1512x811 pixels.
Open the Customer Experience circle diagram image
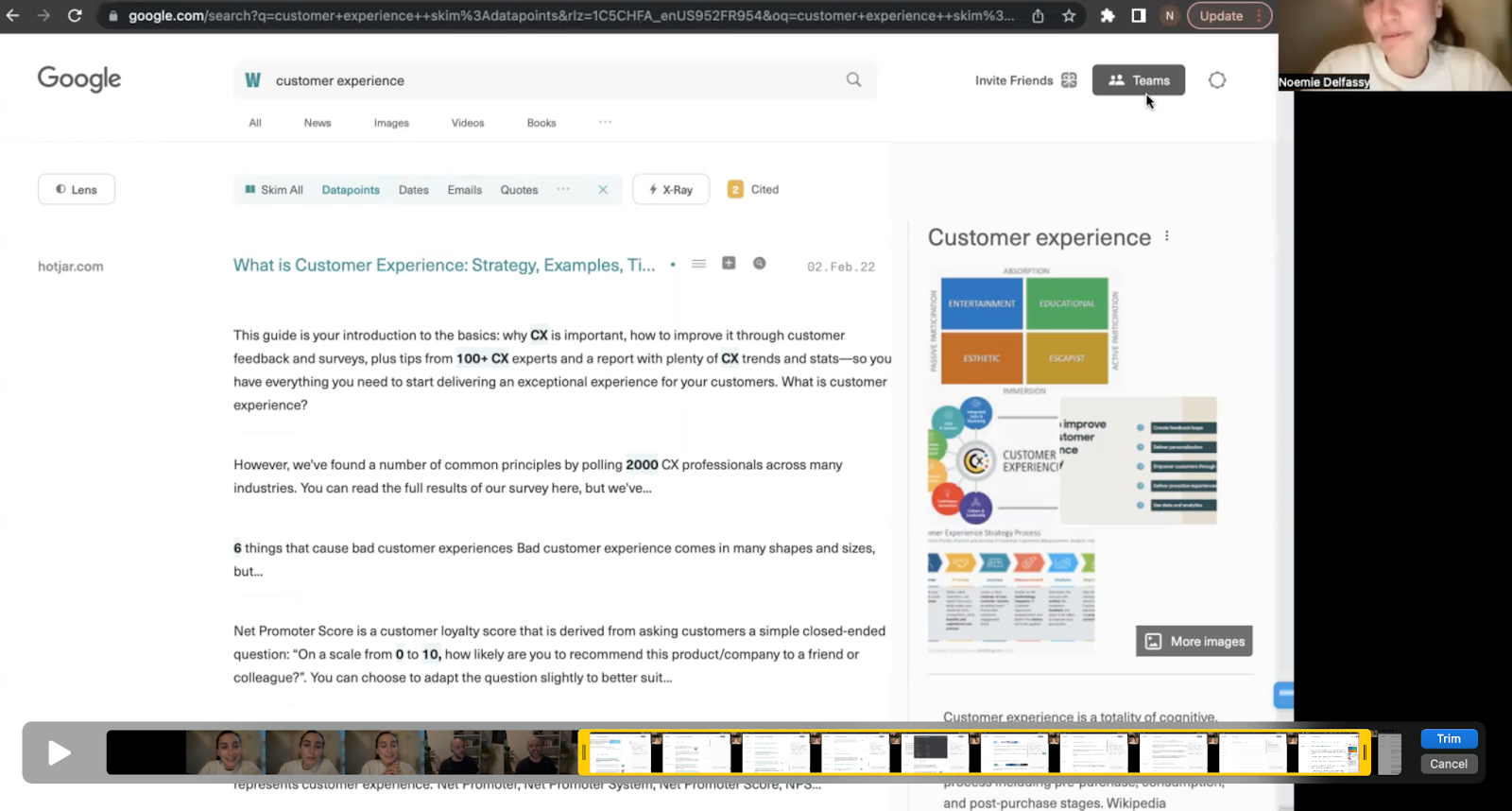tap(993, 461)
